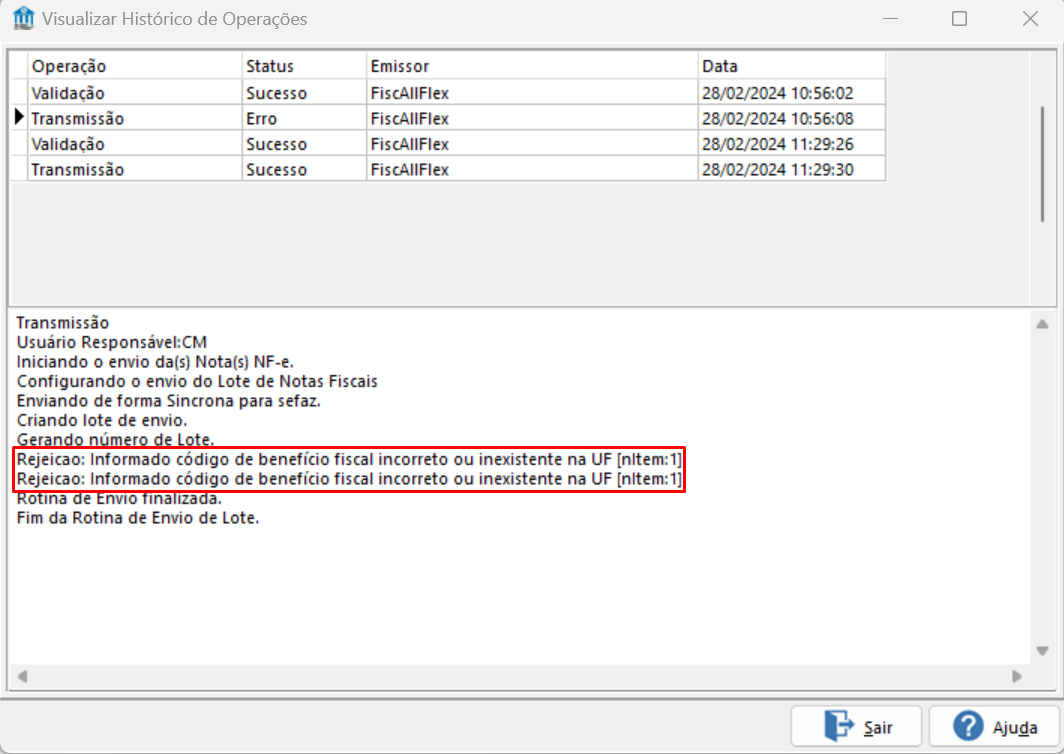Open the Ajuda help button
Viewport: 1064px width, 754px height.
994,727
